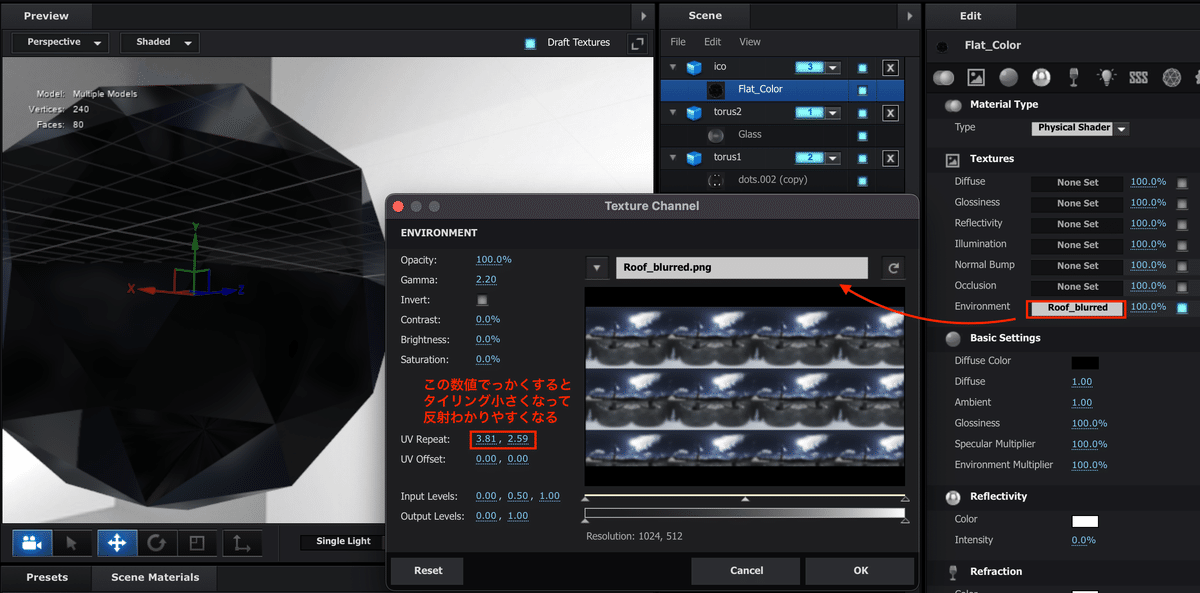Open the Scene panel File menu
Screen dimensions: 1200x593
[678, 42]
